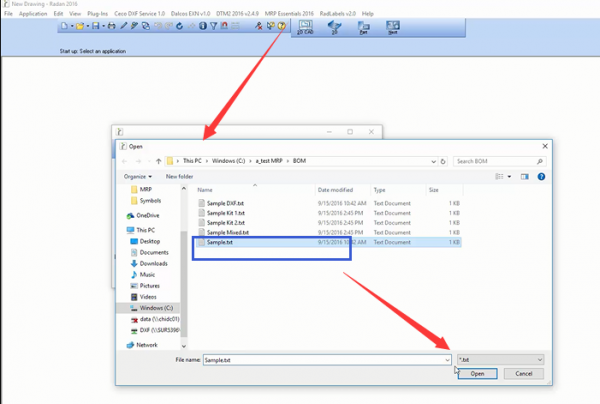The height and width of the screenshot is (404, 600).
Task: Sort by Type column header
Action: pyautogui.click(x=379, y=190)
